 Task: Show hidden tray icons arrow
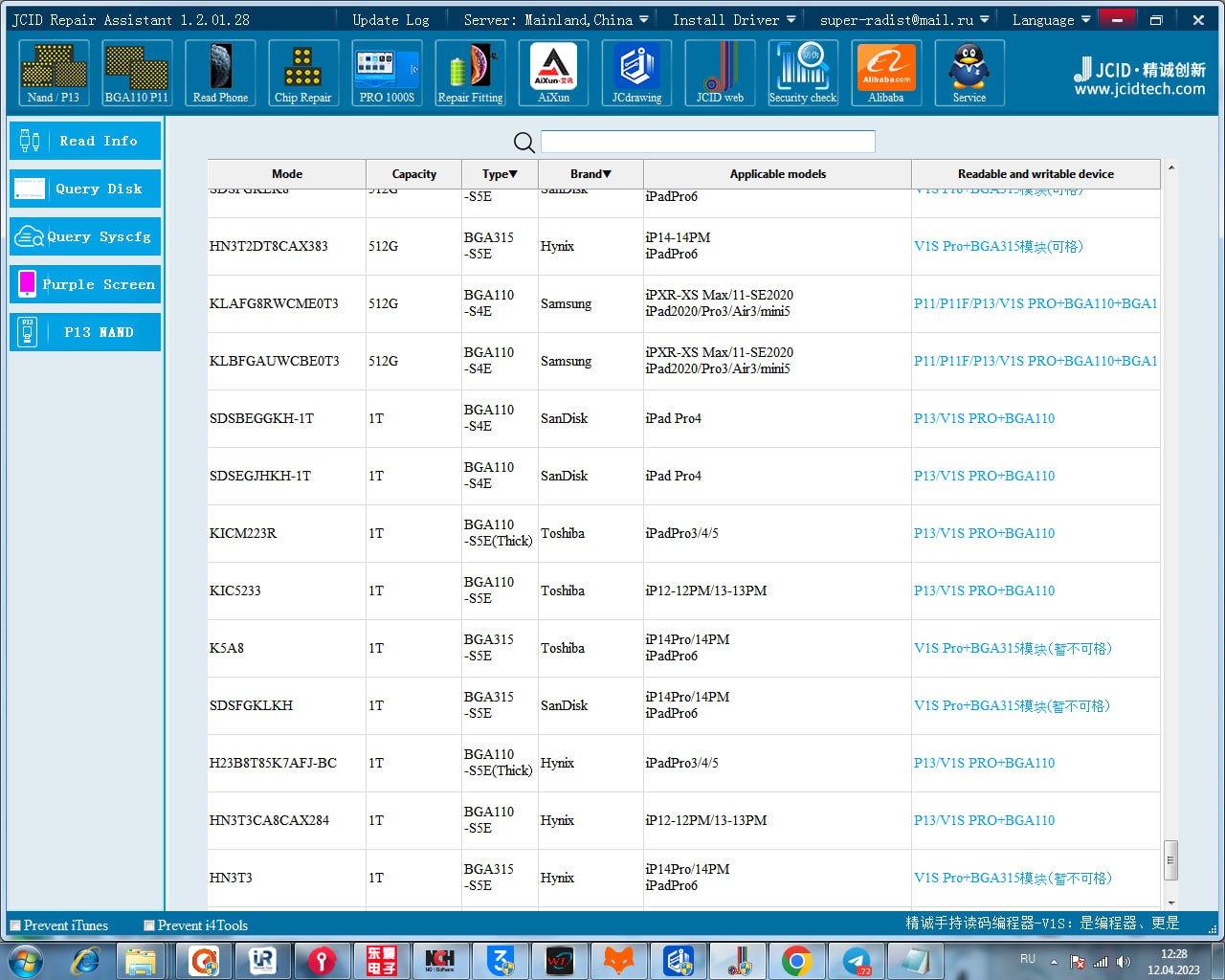click(x=1054, y=961)
